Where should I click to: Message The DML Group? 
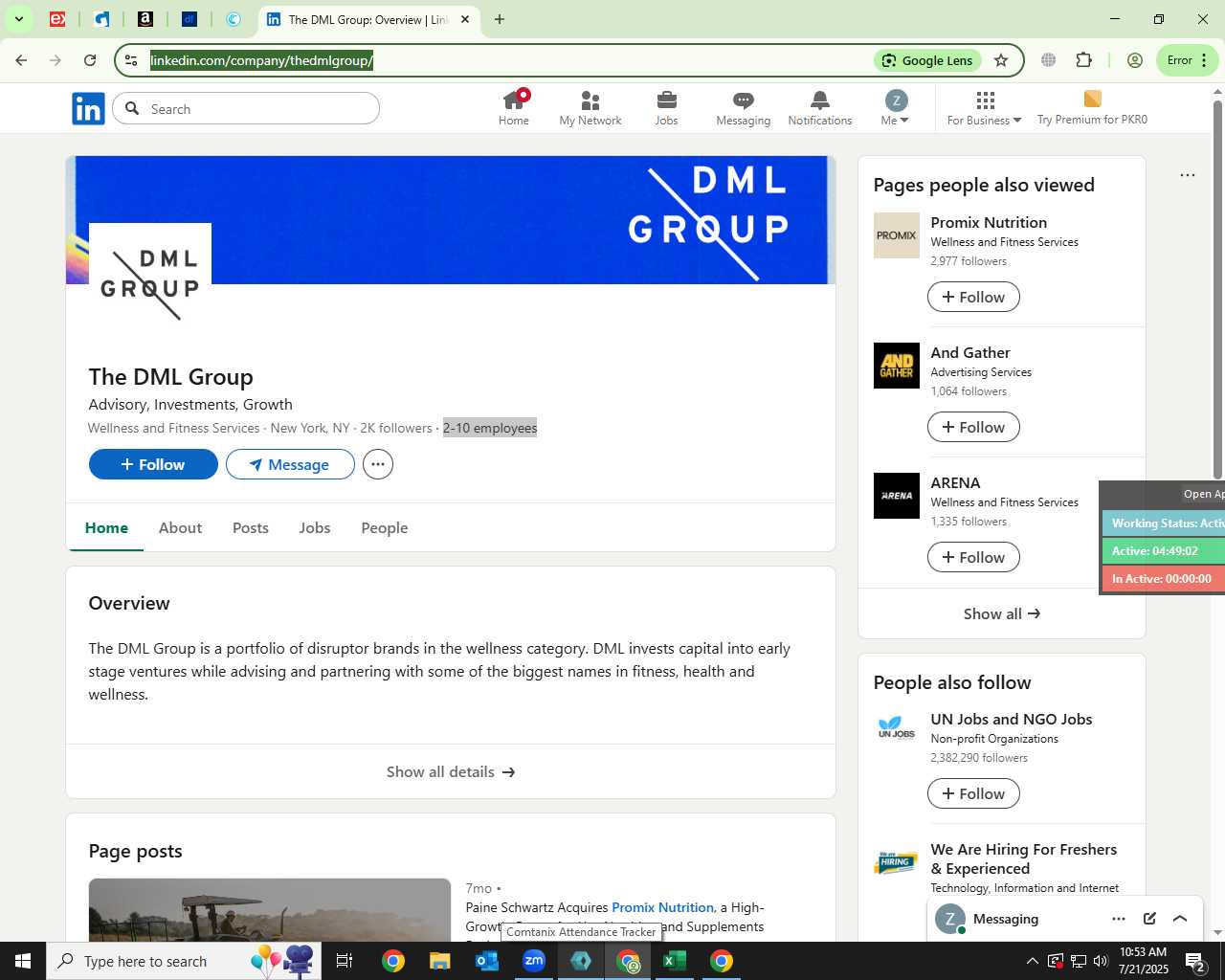point(290,464)
